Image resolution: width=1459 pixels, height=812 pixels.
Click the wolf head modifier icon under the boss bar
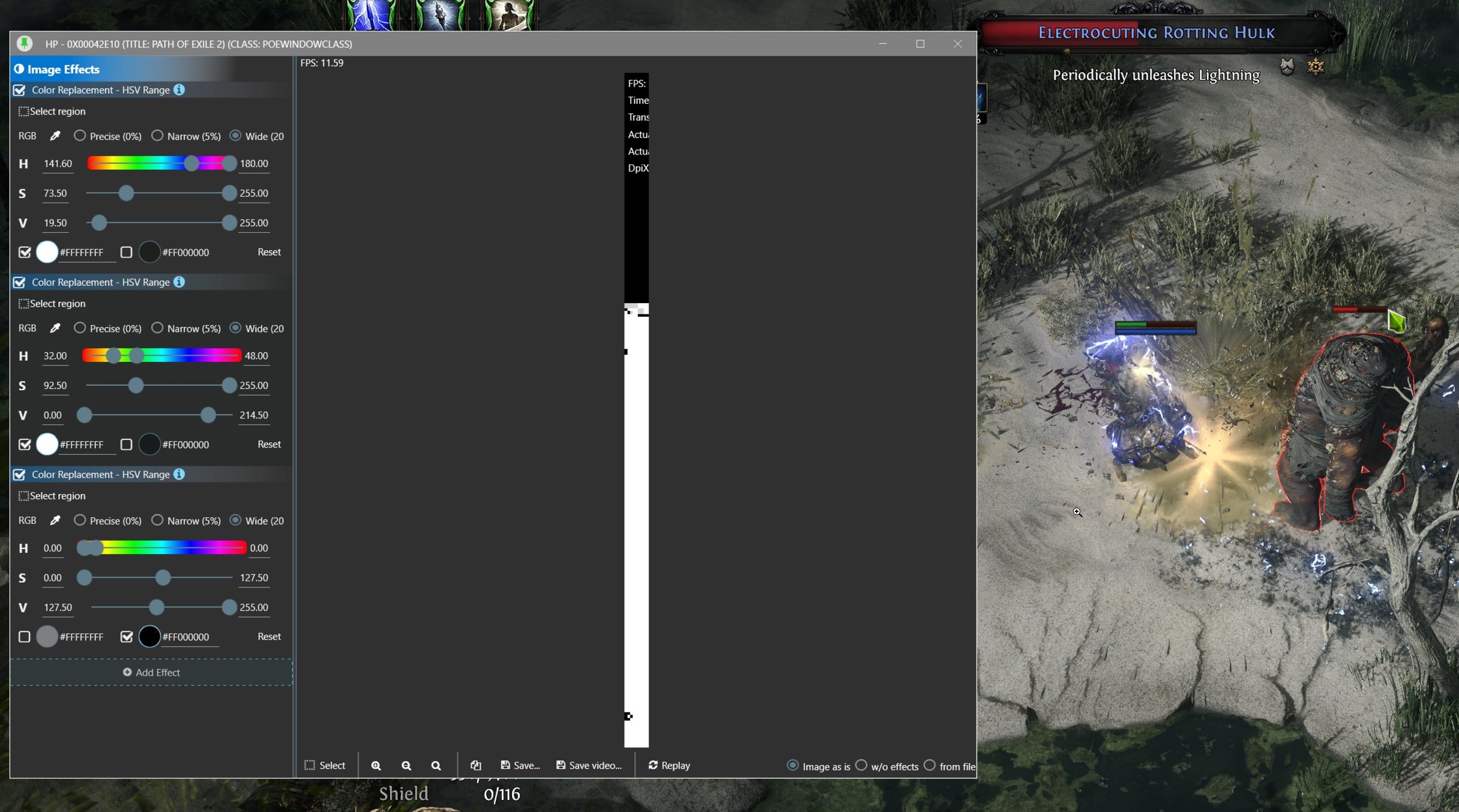click(x=1287, y=66)
